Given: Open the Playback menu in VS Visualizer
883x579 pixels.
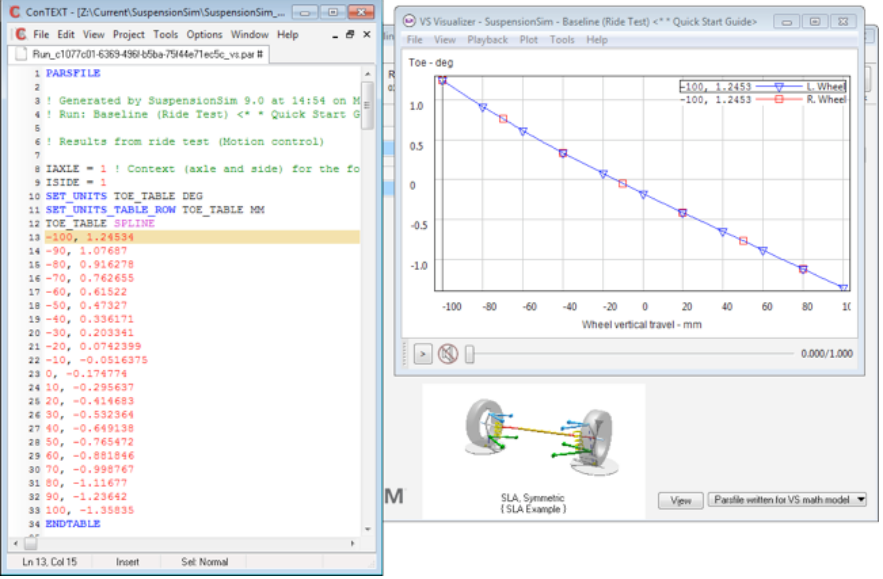Looking at the screenshot, I should coord(488,40).
